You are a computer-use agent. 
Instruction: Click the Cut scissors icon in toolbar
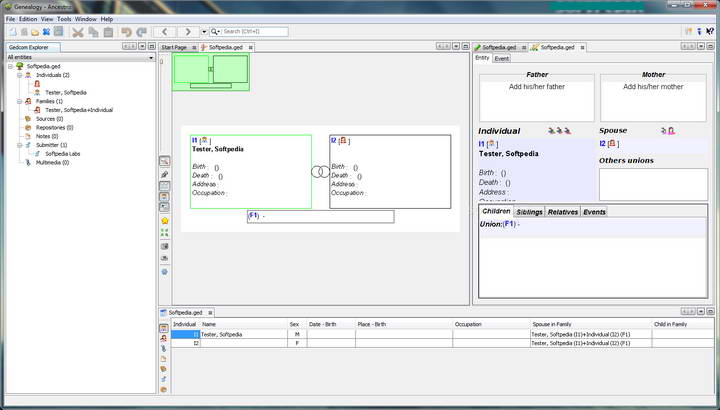tap(78, 32)
